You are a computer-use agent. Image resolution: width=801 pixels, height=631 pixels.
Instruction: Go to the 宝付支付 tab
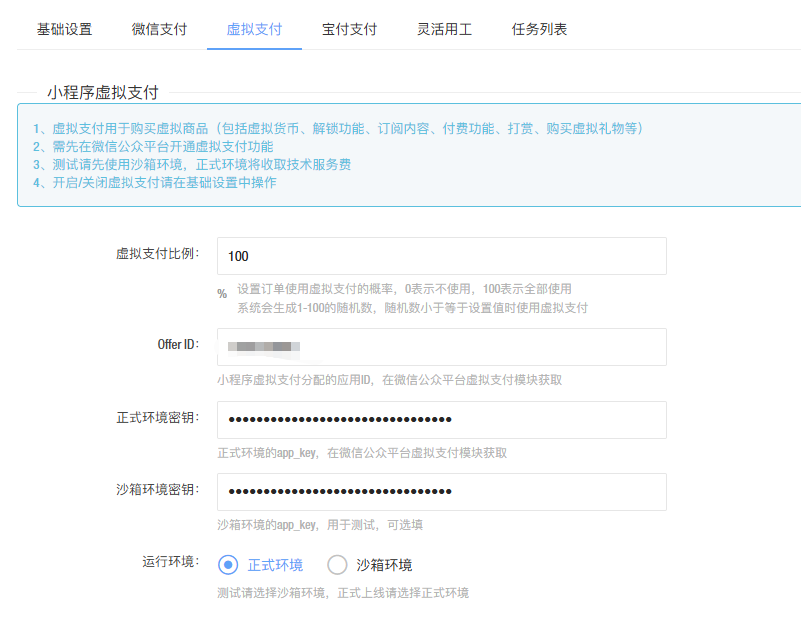349,29
